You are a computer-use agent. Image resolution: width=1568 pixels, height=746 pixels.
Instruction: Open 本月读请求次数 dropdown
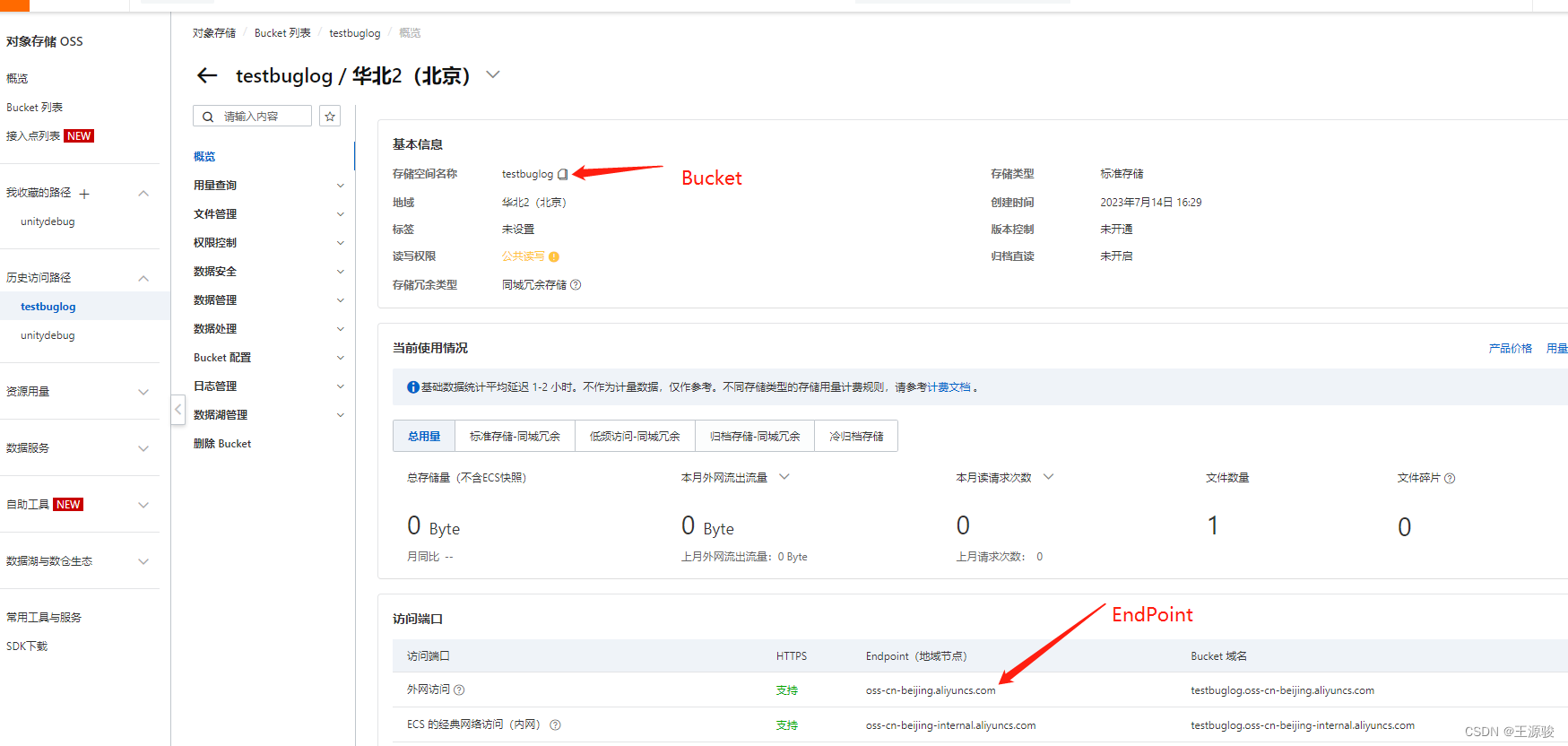pyautogui.click(x=1048, y=477)
